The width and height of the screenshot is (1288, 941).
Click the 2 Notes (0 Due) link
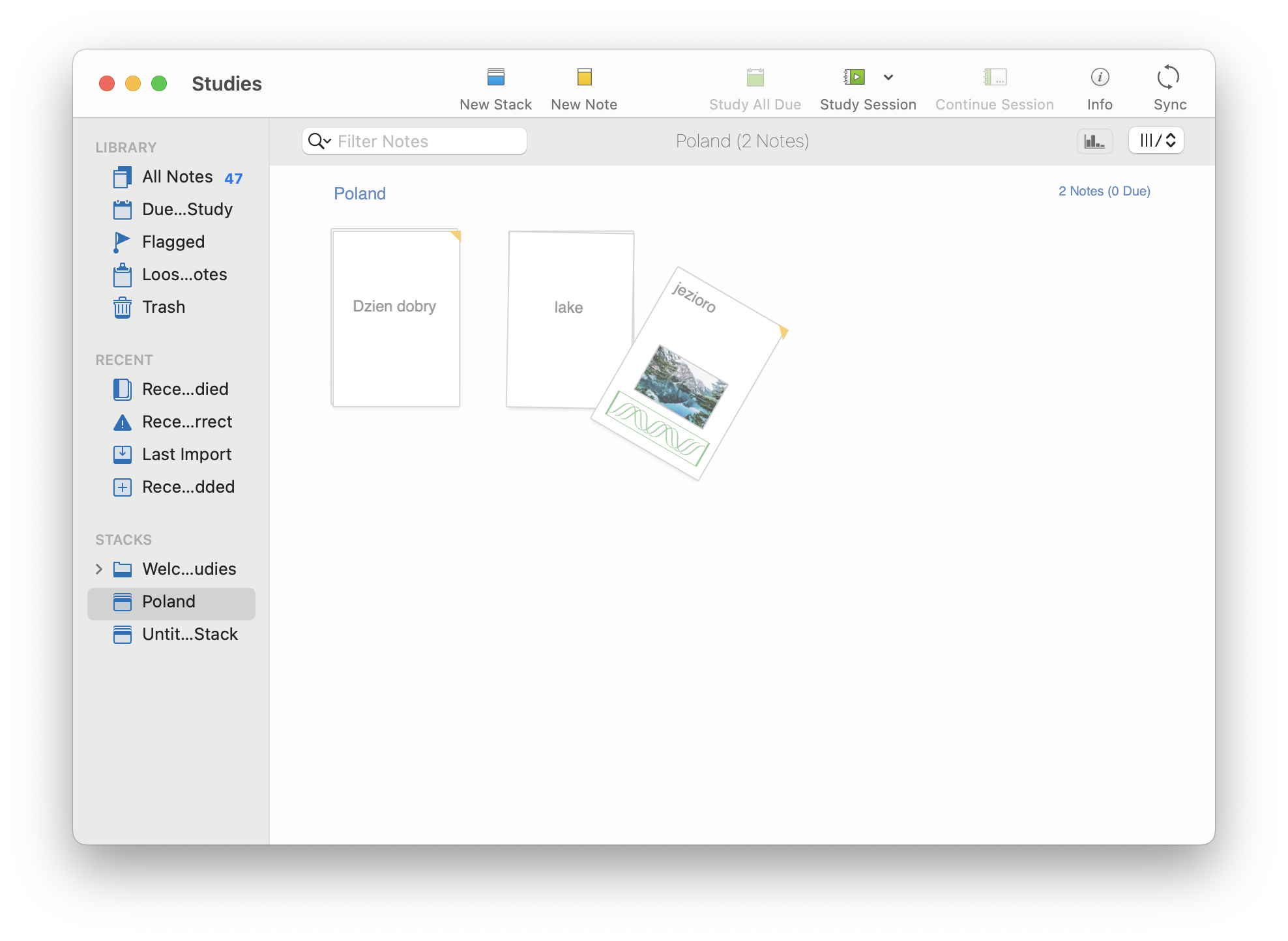click(1104, 191)
